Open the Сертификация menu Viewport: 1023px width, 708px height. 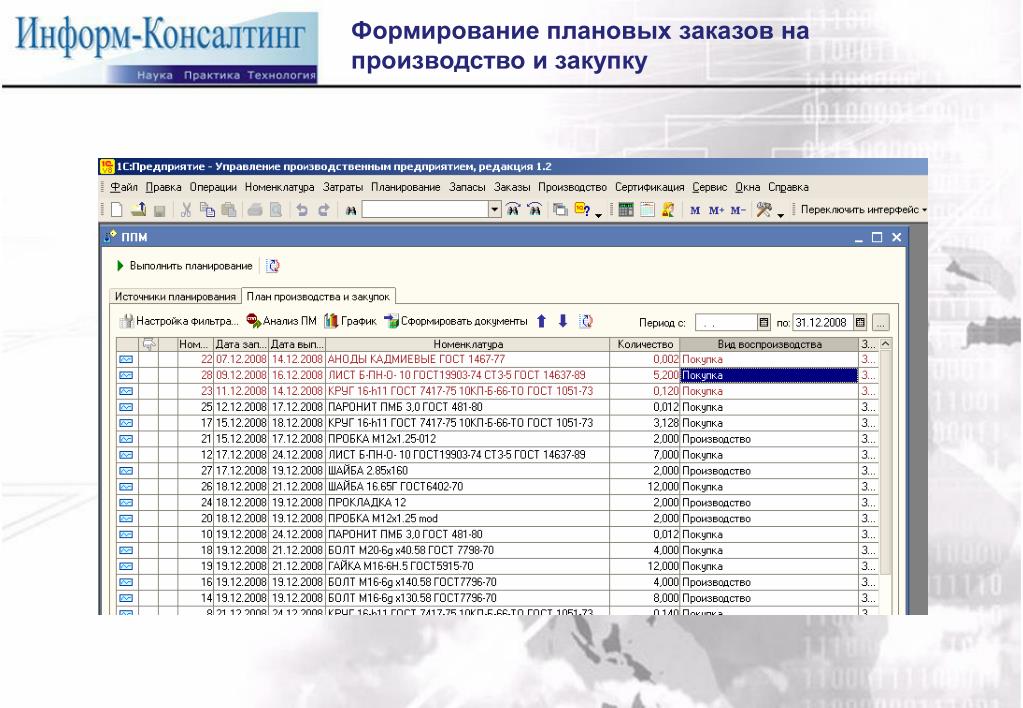coord(650,187)
